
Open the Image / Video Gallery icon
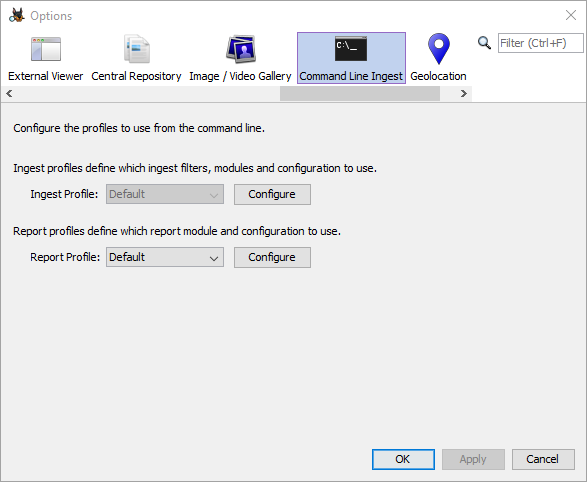[x=241, y=49]
